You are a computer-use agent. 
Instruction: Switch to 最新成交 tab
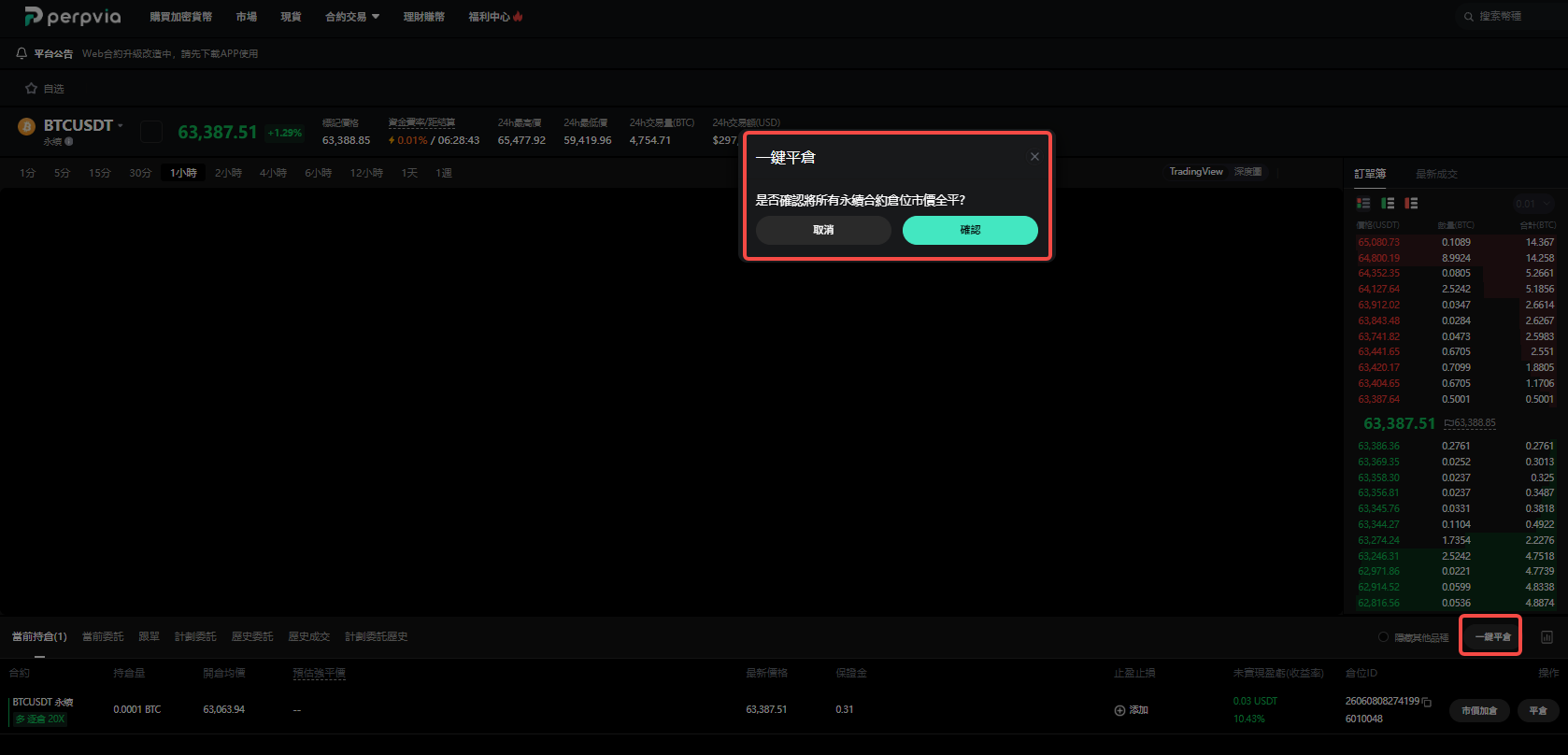point(1436,174)
